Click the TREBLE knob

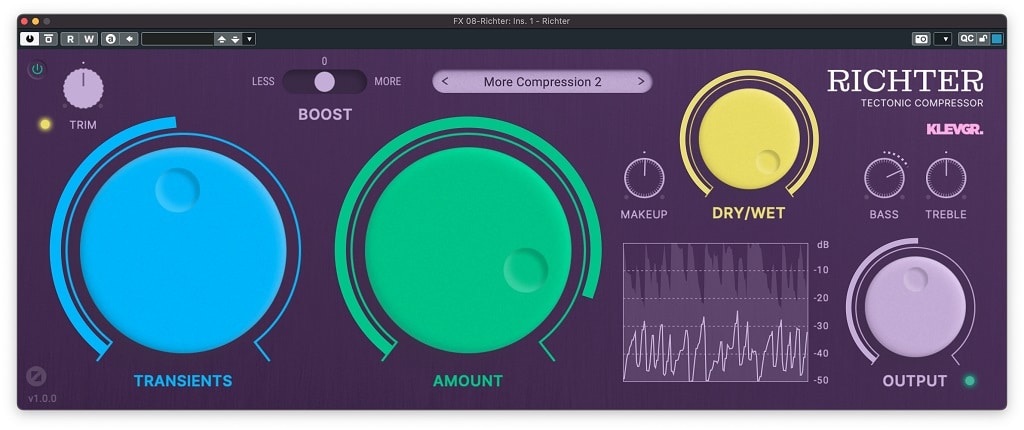946,178
